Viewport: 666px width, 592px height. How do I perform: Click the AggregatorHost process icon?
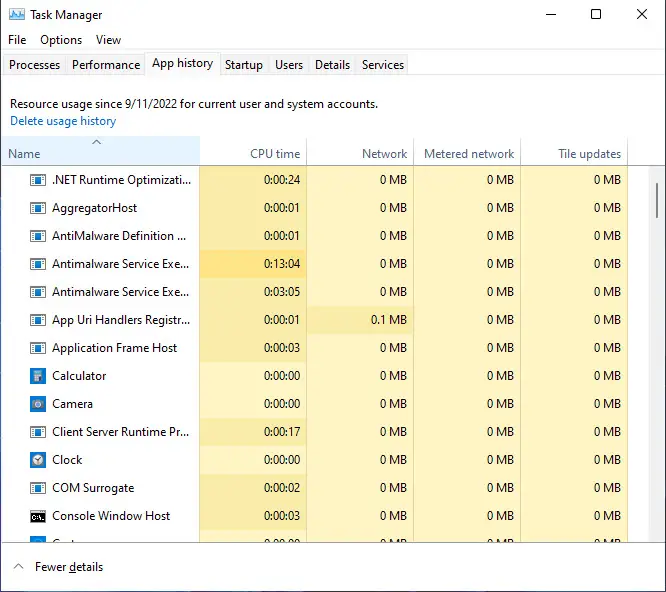click(38, 208)
